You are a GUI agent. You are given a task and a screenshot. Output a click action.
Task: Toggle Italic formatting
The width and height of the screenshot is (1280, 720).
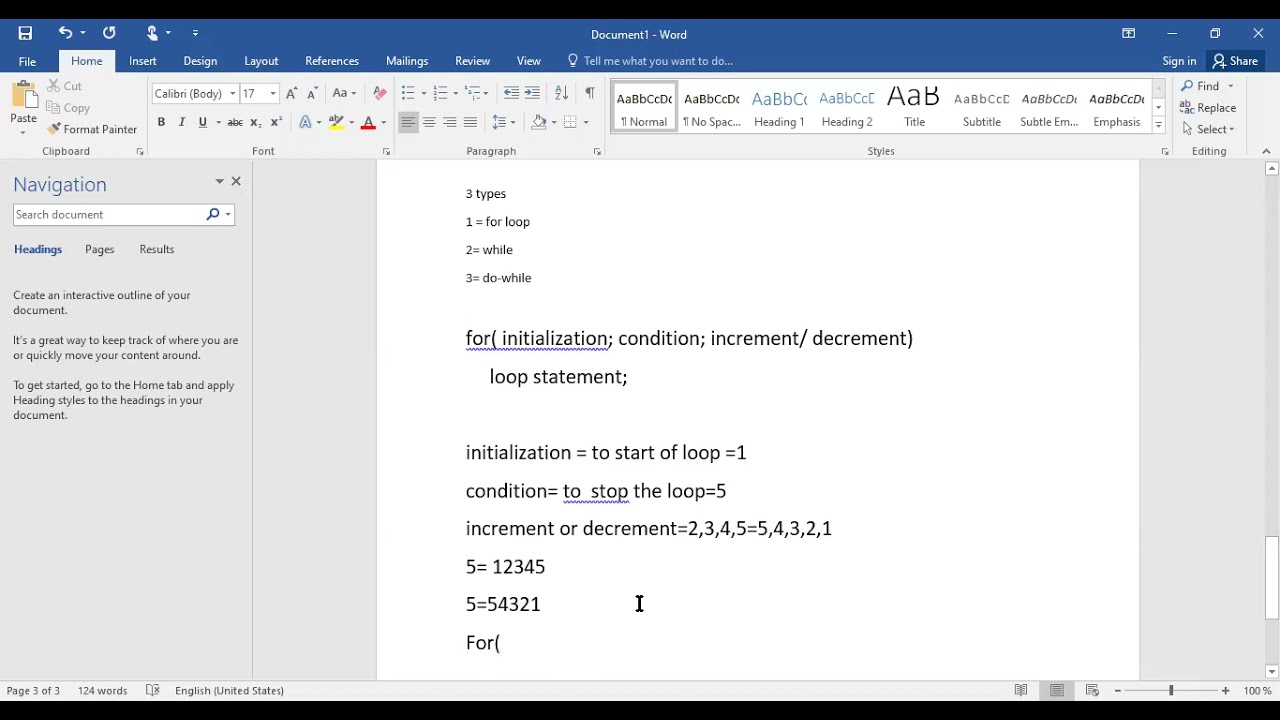182,122
